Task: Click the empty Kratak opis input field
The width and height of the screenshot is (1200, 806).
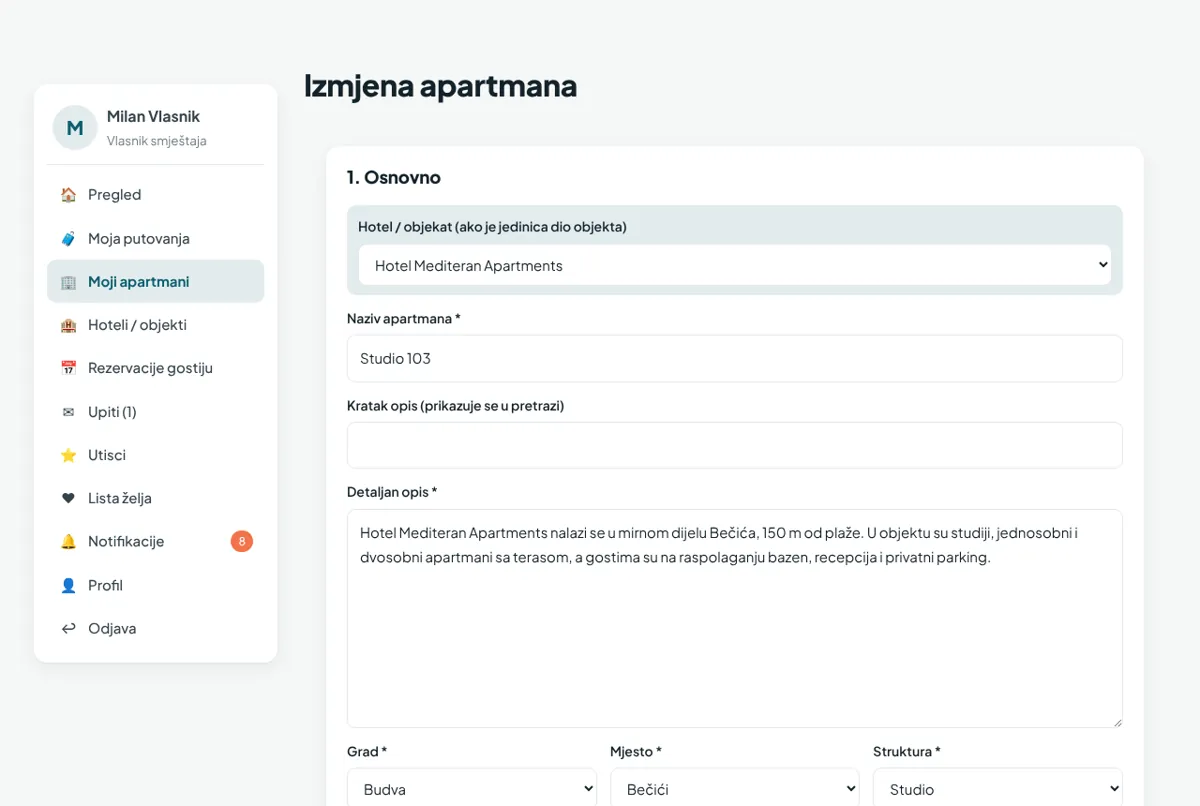Action: (735, 445)
